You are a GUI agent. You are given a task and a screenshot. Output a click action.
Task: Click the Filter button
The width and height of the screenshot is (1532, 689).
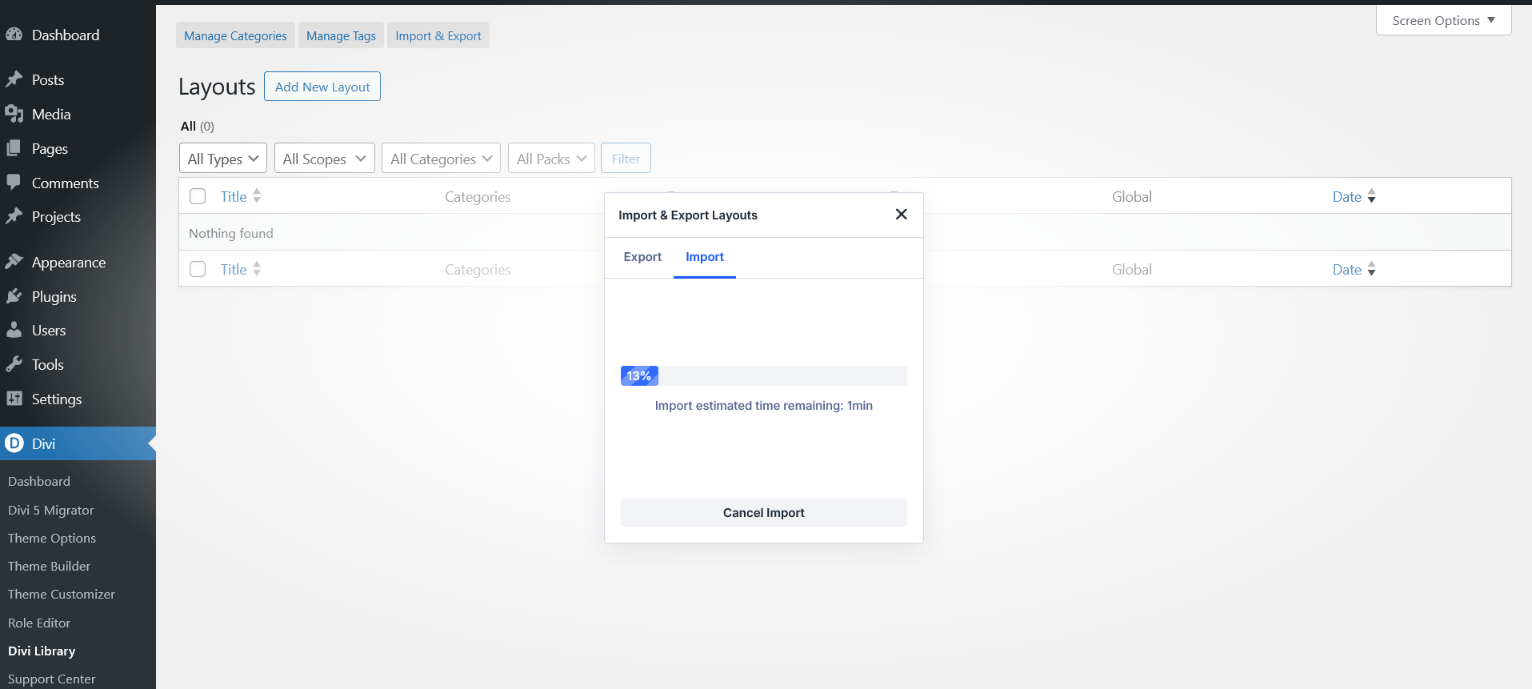[626, 158]
